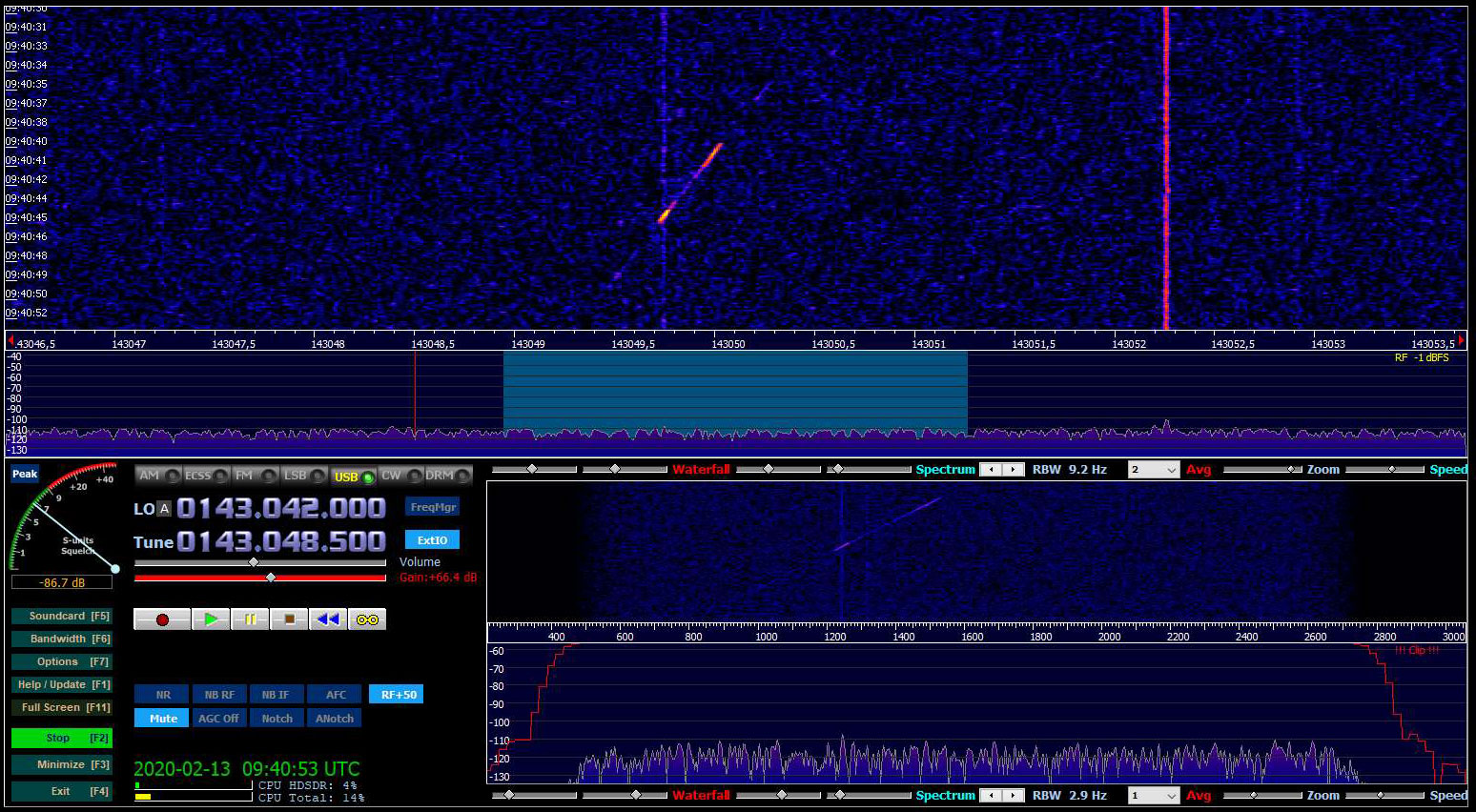
Task: Start recording with the red record button
Action: [x=162, y=619]
